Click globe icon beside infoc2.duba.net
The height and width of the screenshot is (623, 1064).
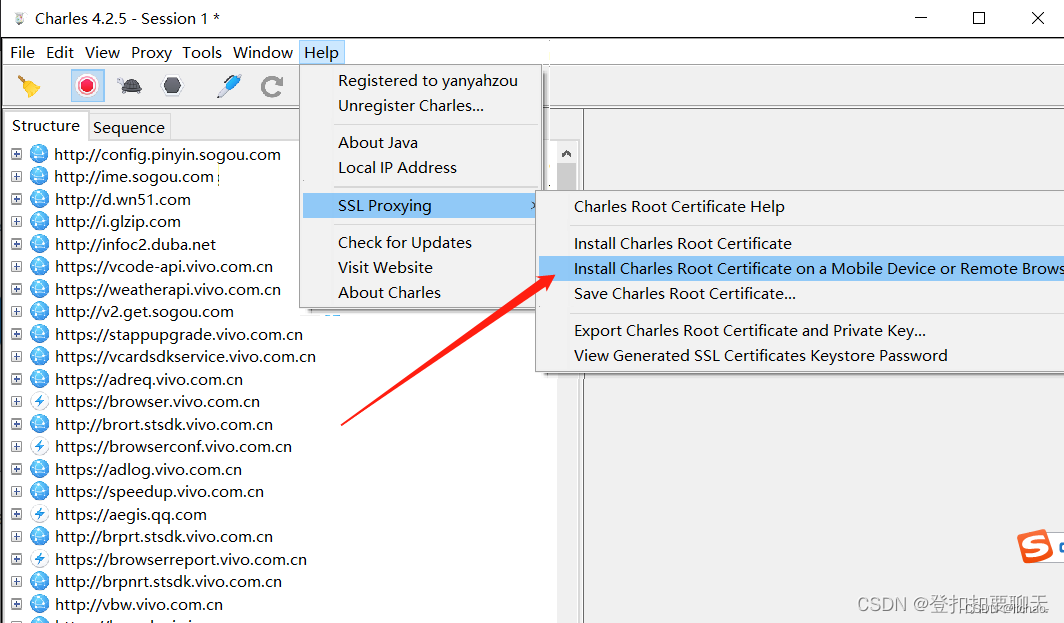[x=39, y=244]
